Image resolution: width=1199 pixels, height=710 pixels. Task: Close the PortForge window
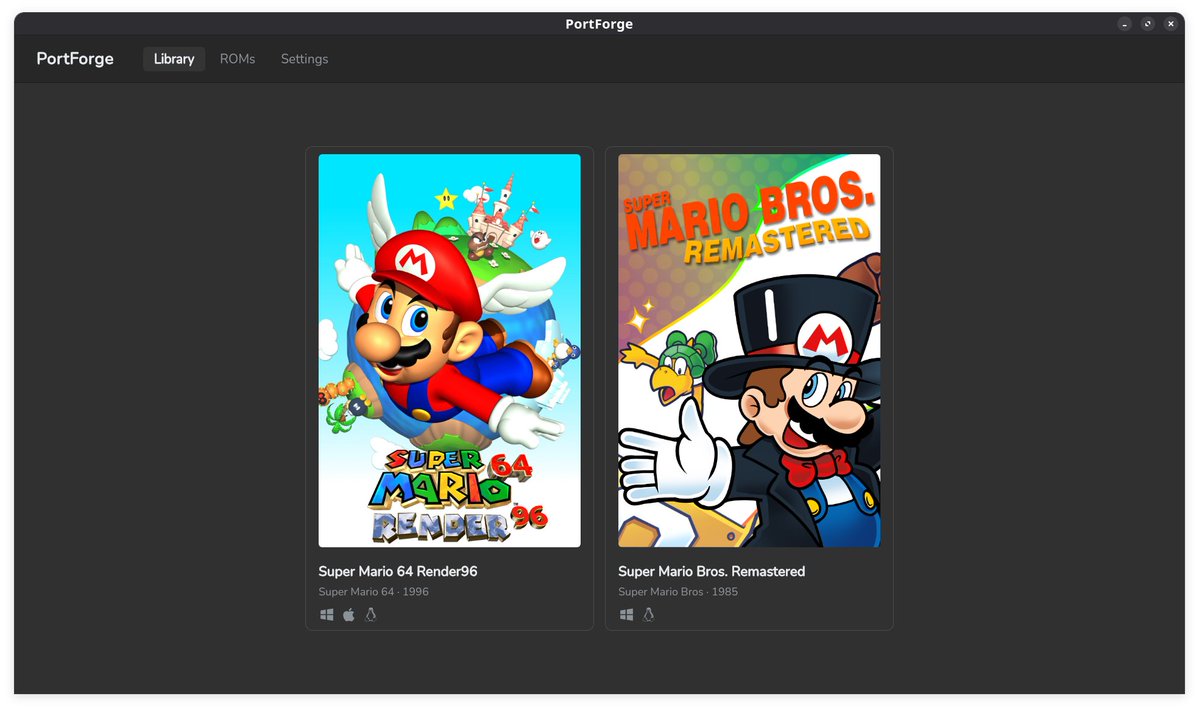(1170, 24)
